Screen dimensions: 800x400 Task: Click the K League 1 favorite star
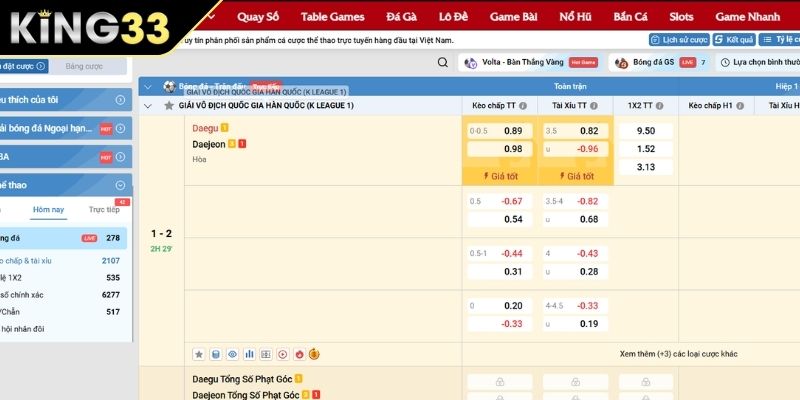pyautogui.click(x=169, y=106)
